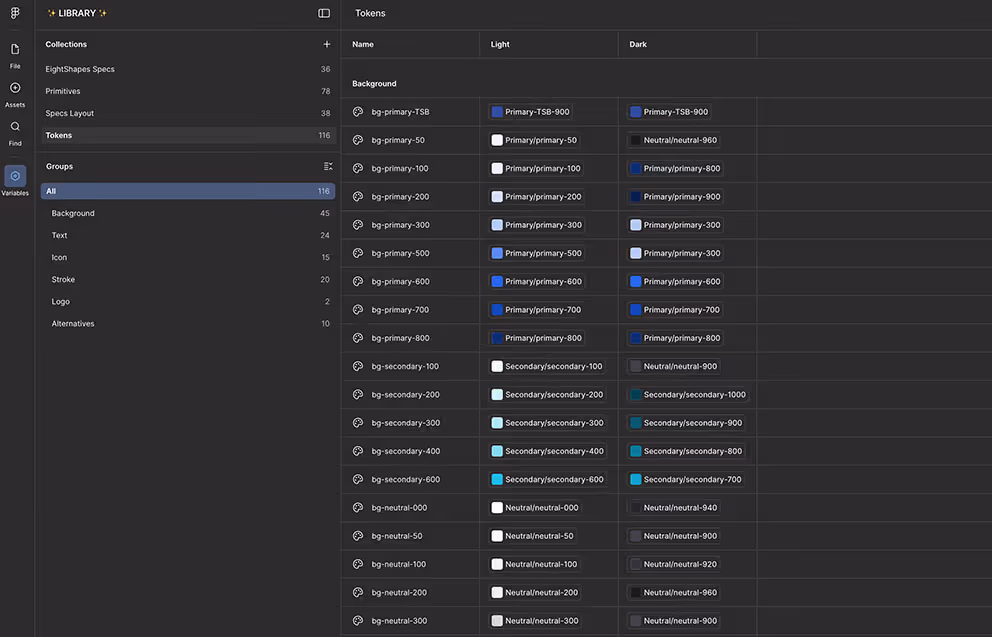The image size is (992, 637).
Task: Click palette icon for bg-neutral-300
Action: tap(358, 621)
